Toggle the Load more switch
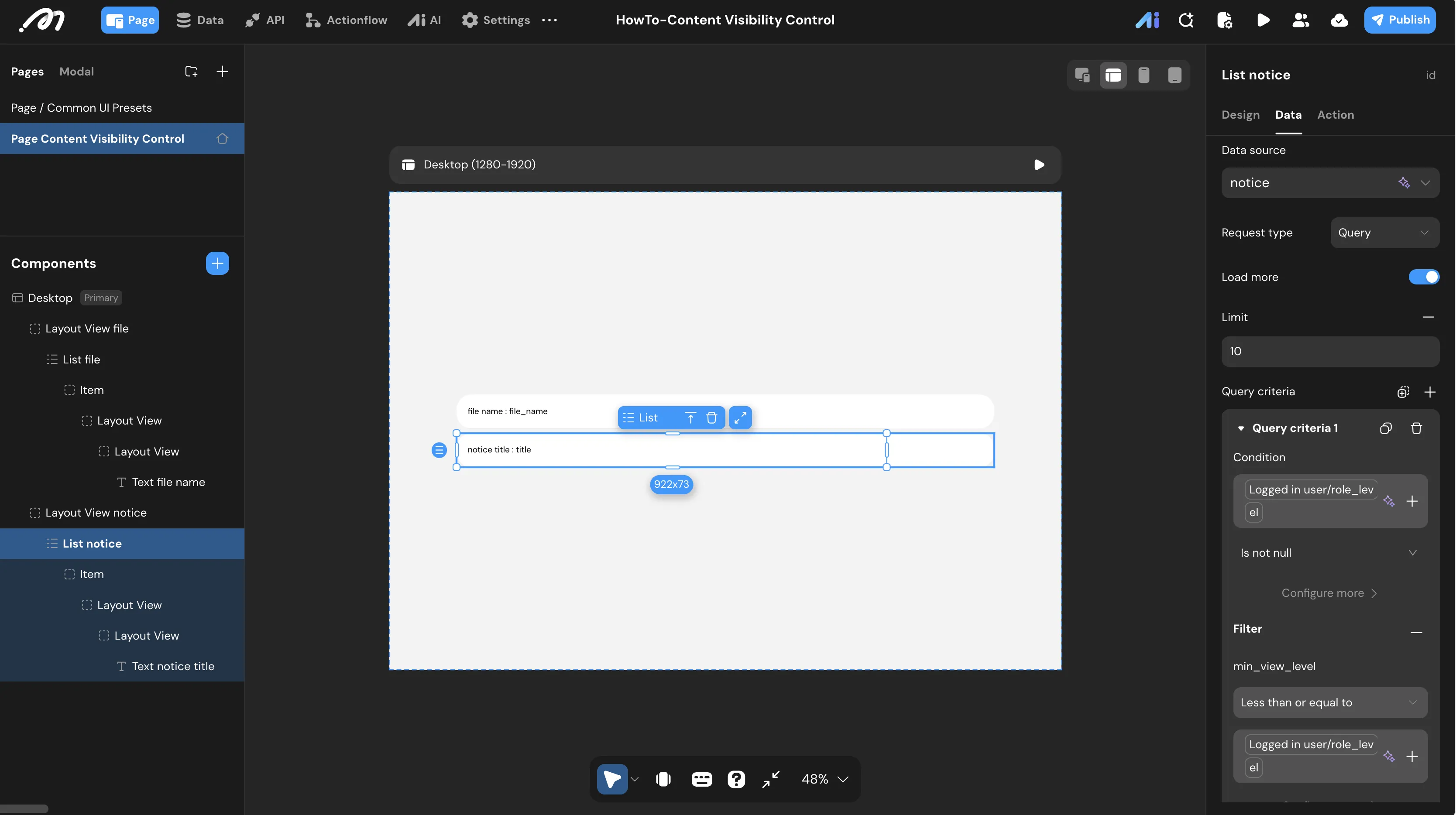 (1424, 277)
